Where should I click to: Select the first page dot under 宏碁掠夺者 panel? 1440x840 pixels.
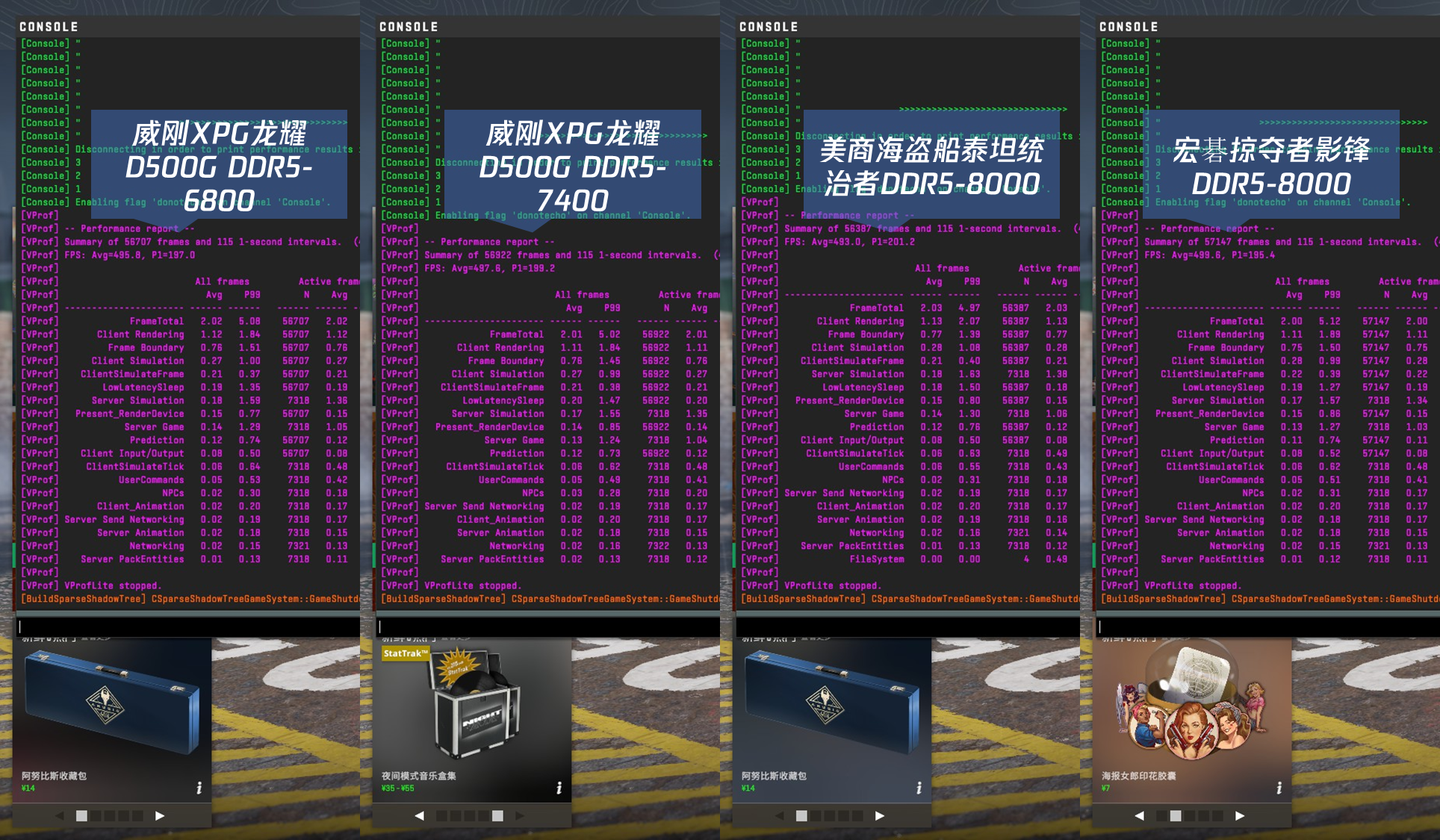(x=1162, y=815)
